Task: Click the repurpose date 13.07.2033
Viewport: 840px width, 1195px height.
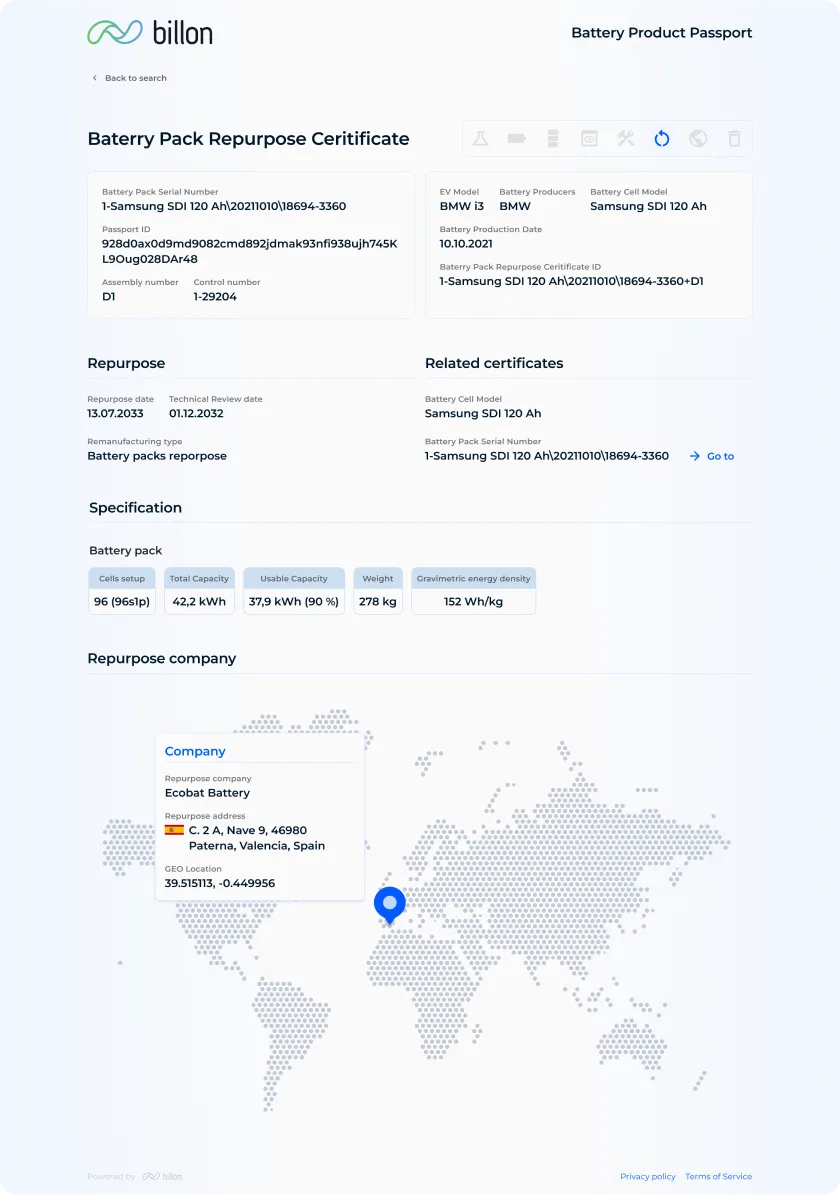Action: (x=115, y=413)
